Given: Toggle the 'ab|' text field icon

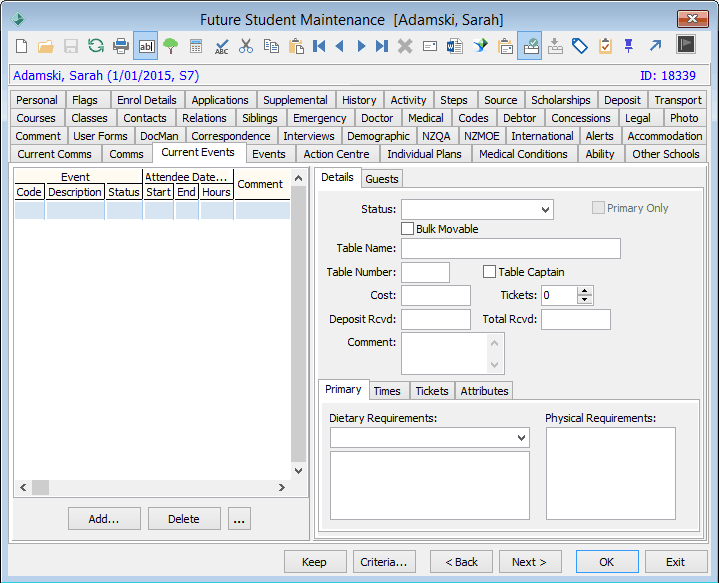Looking at the screenshot, I should [x=146, y=46].
